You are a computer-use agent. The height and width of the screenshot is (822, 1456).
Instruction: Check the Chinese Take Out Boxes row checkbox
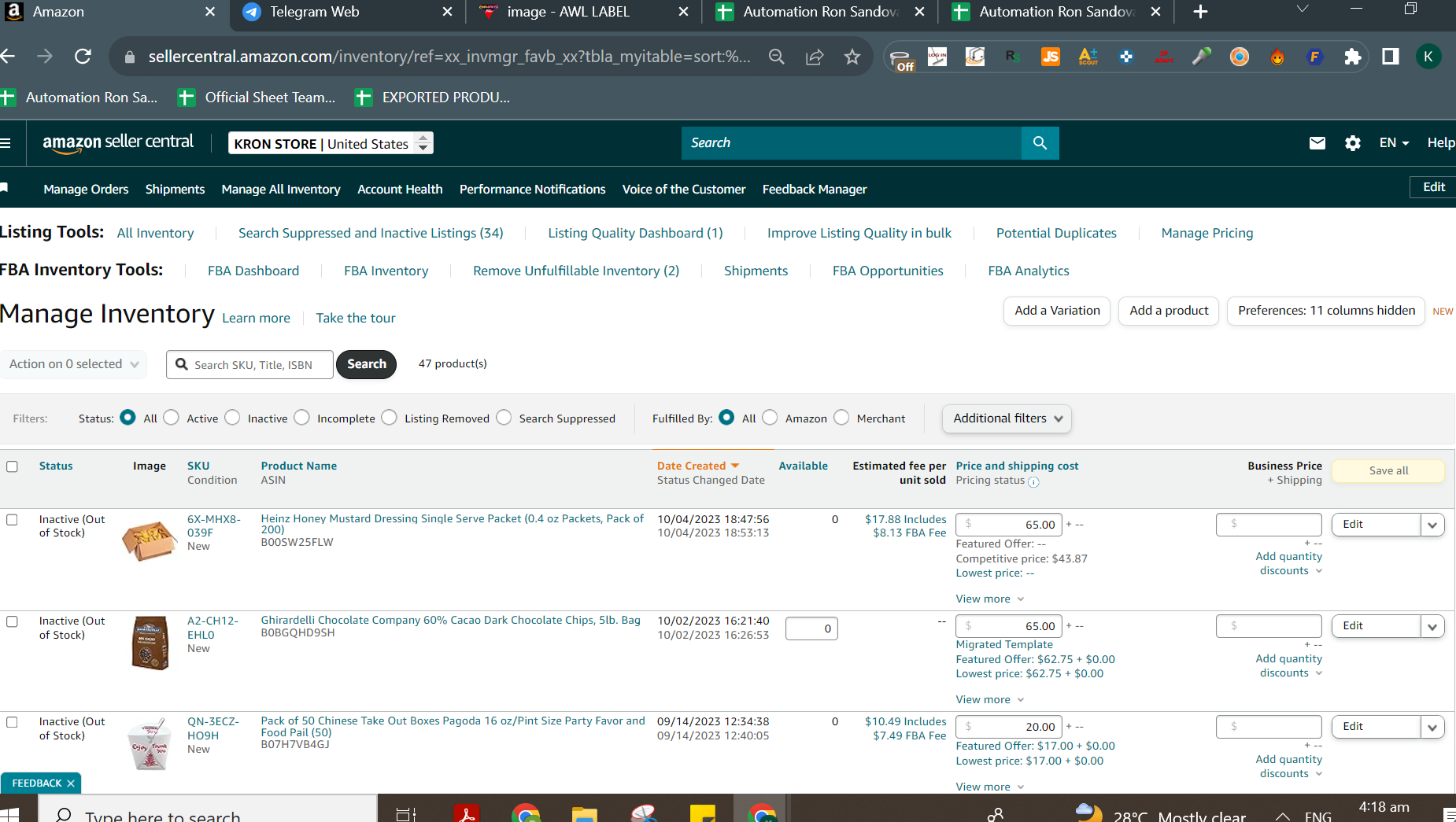pyautogui.click(x=12, y=722)
